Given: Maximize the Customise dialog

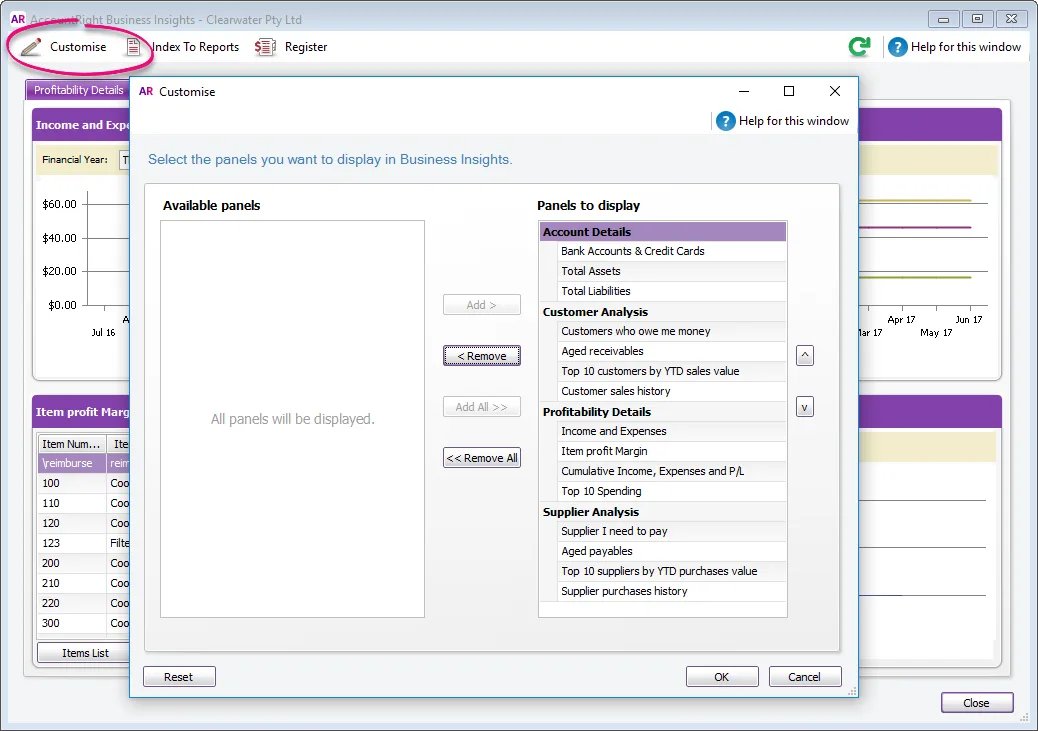Looking at the screenshot, I should tap(788, 91).
